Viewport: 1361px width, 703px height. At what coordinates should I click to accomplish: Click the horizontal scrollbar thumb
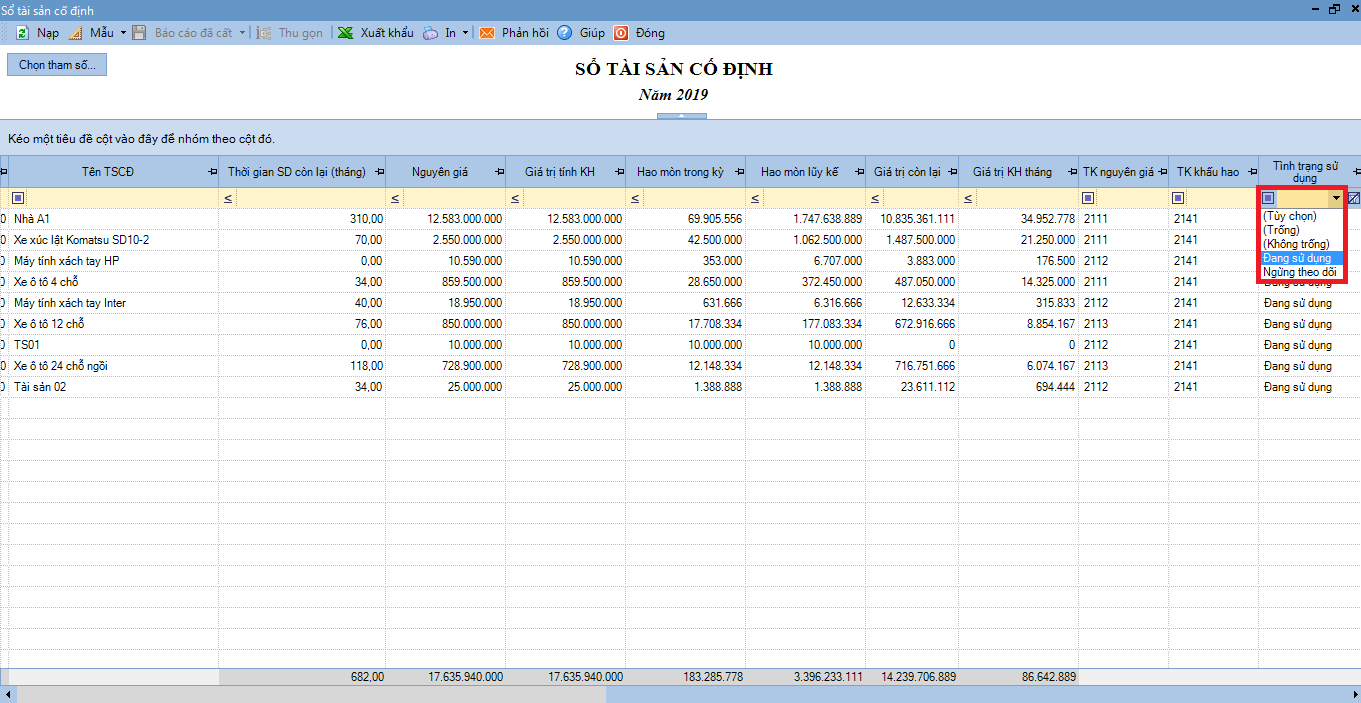313,694
